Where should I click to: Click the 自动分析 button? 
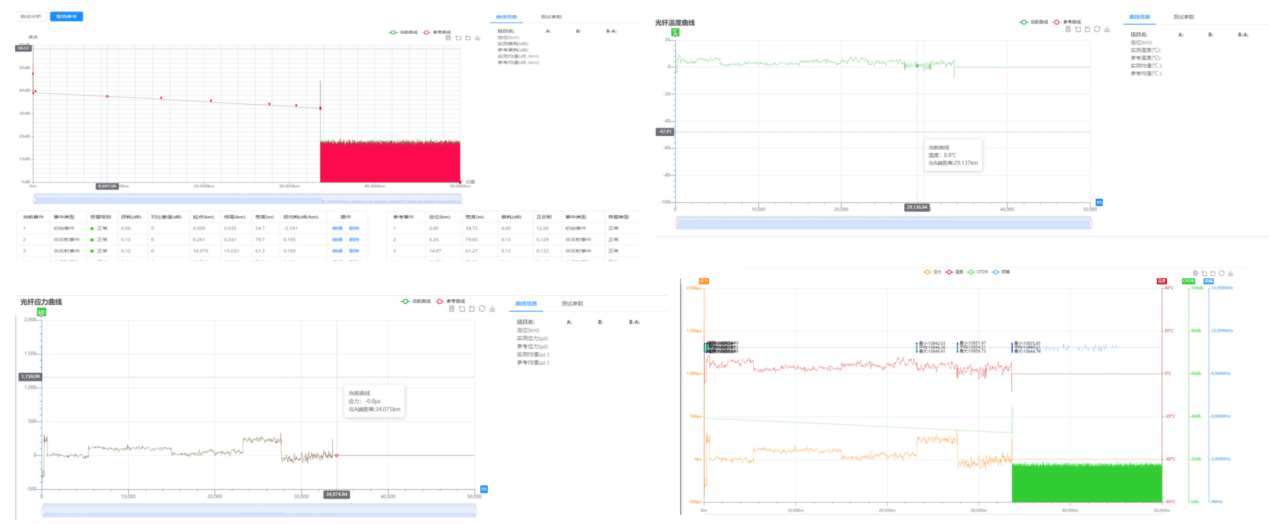coord(31,17)
